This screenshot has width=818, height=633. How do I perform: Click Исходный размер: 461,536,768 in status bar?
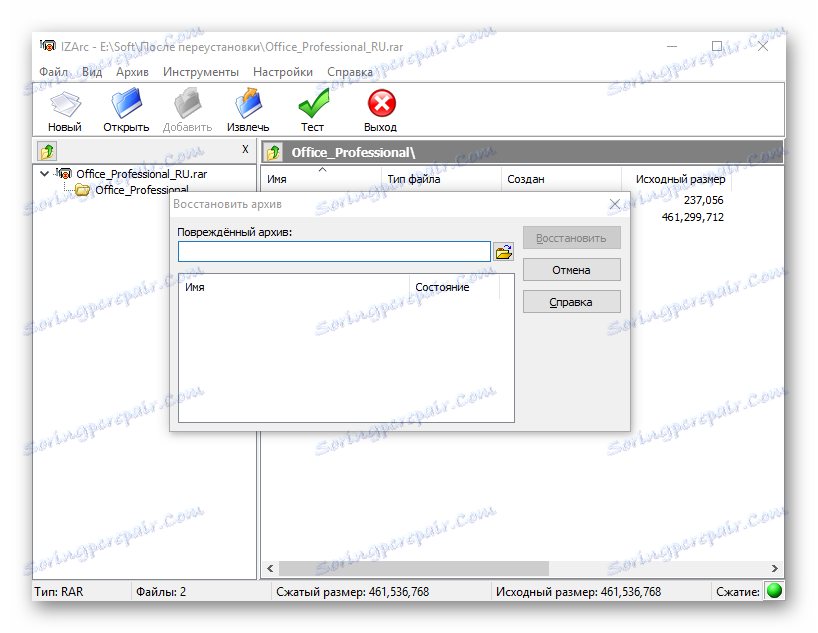(x=578, y=591)
